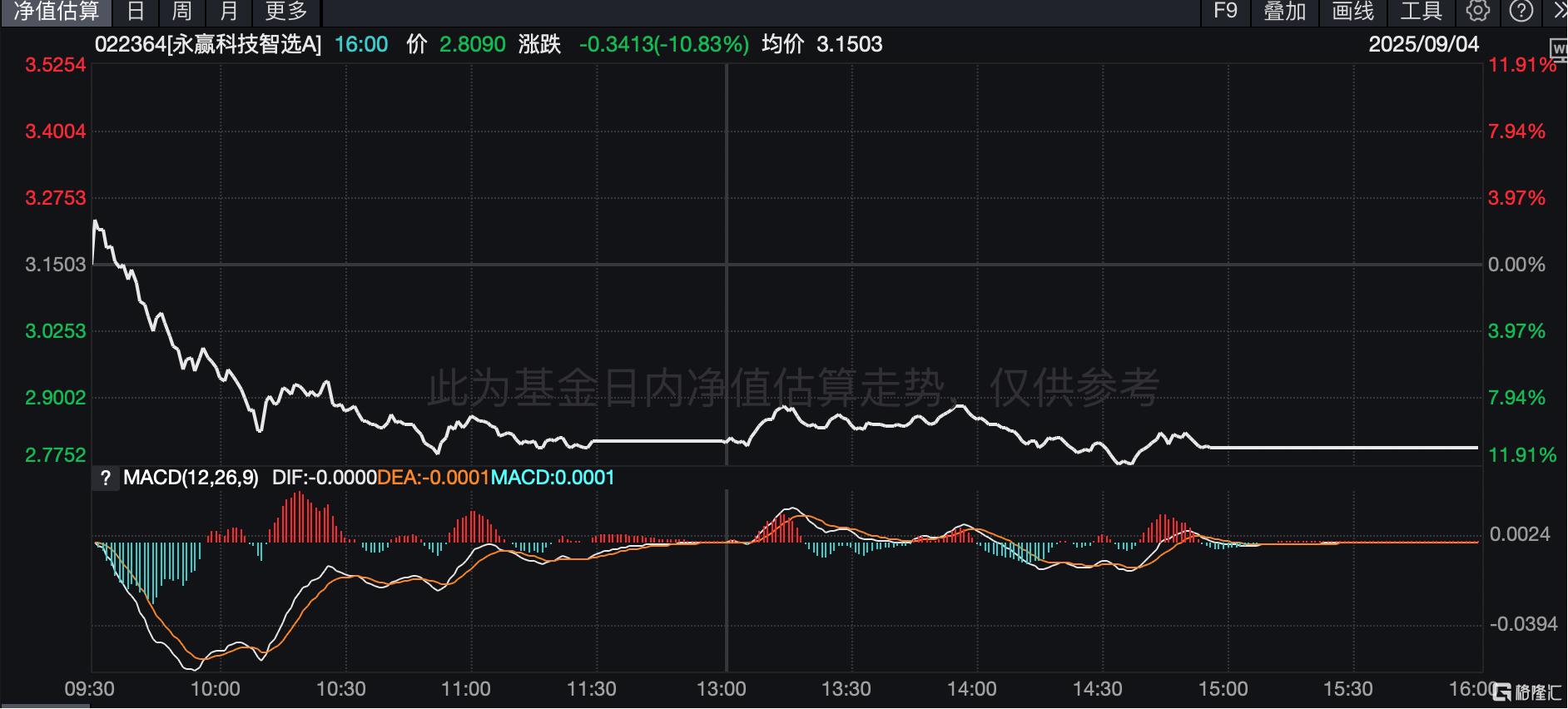The image size is (1568, 709).
Task: Open the 工具 tools menu
Action: coord(1421,12)
